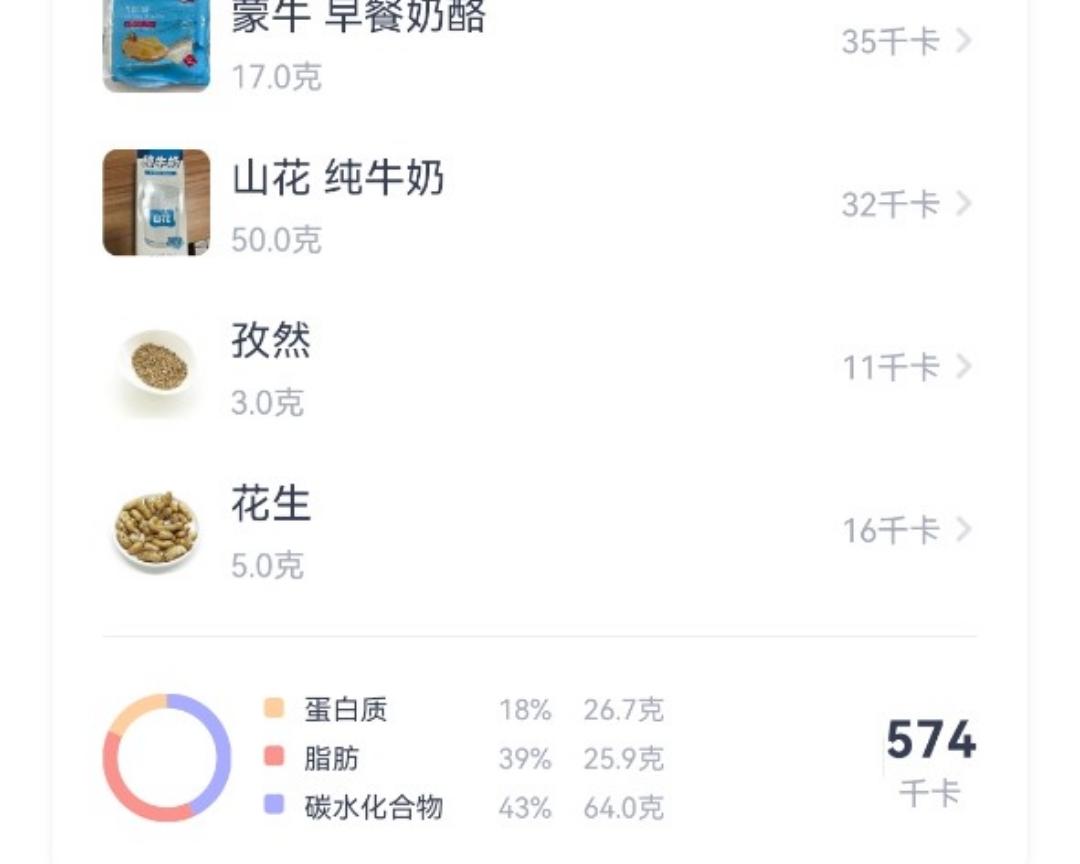Screen dimensions: 1080x864
Task: Click the orange 蛋白质 legend swatch
Action: click(x=274, y=709)
